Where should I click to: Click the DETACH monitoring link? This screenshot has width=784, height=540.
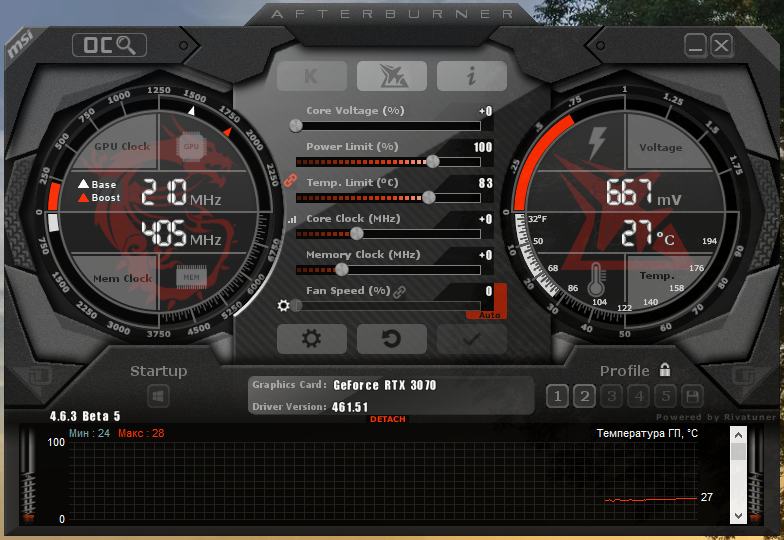point(388,419)
